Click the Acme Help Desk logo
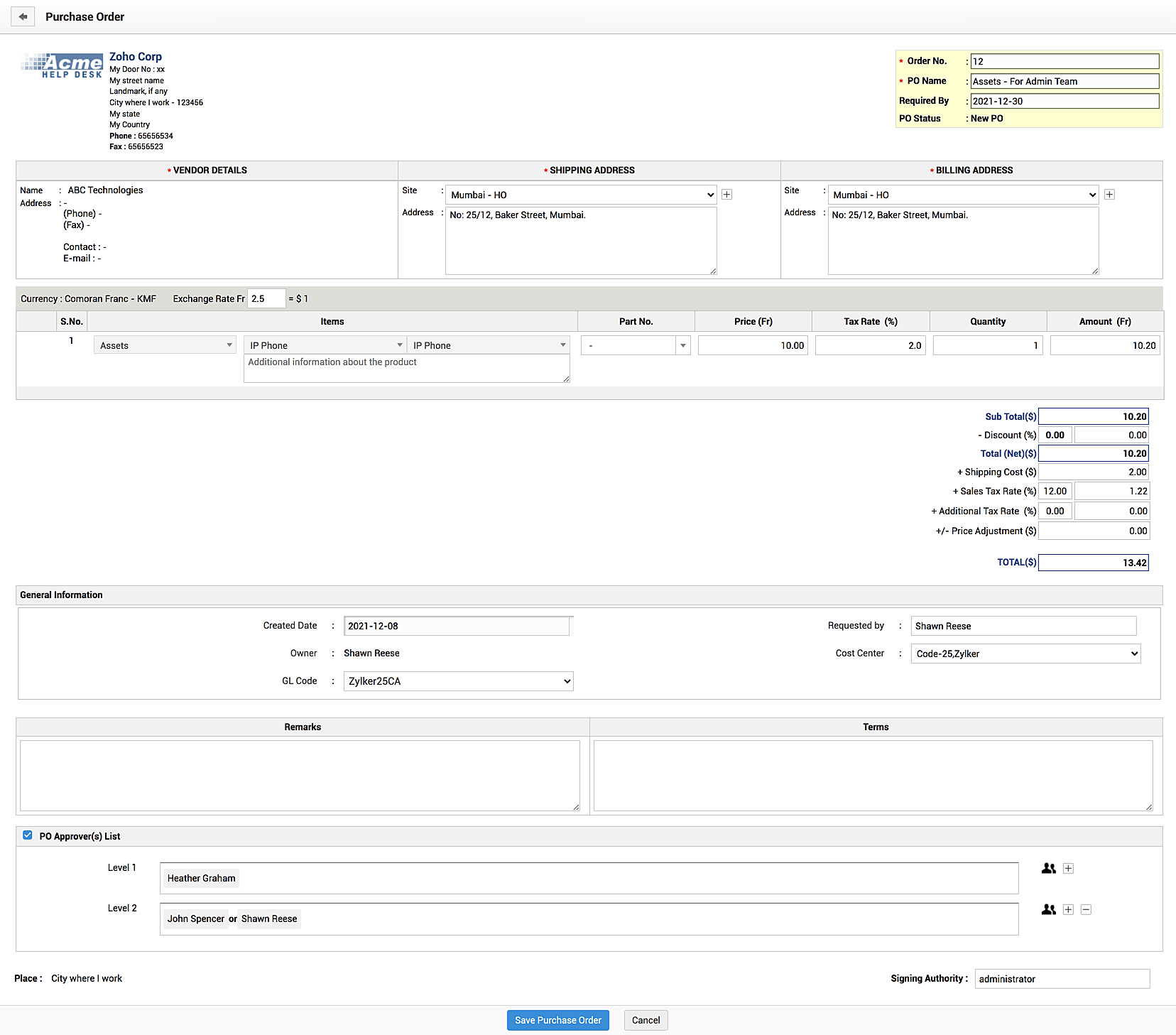The width and height of the screenshot is (1176, 1035). pos(62,65)
